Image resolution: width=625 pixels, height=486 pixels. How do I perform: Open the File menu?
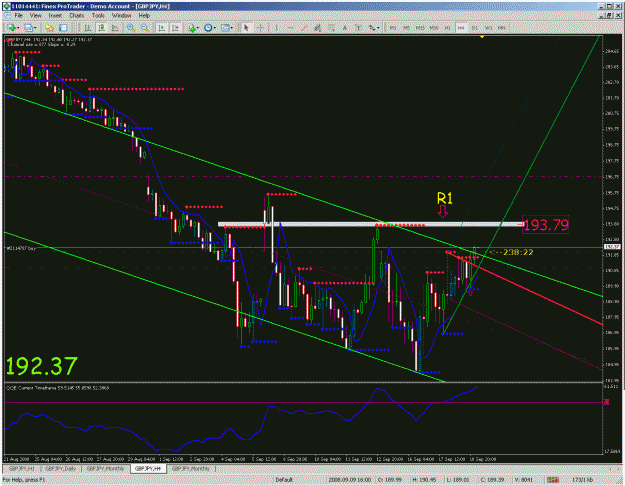coord(18,16)
